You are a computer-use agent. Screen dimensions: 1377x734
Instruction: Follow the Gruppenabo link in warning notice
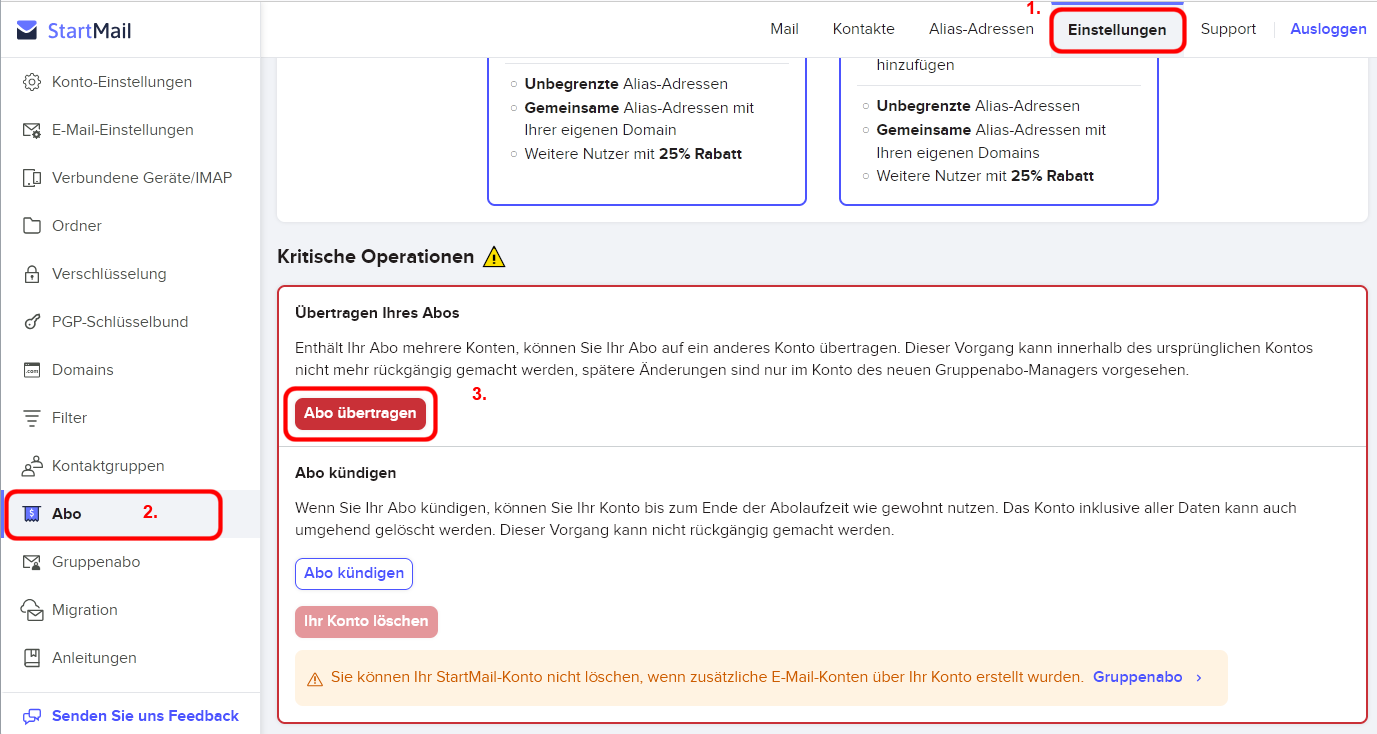pos(1137,677)
